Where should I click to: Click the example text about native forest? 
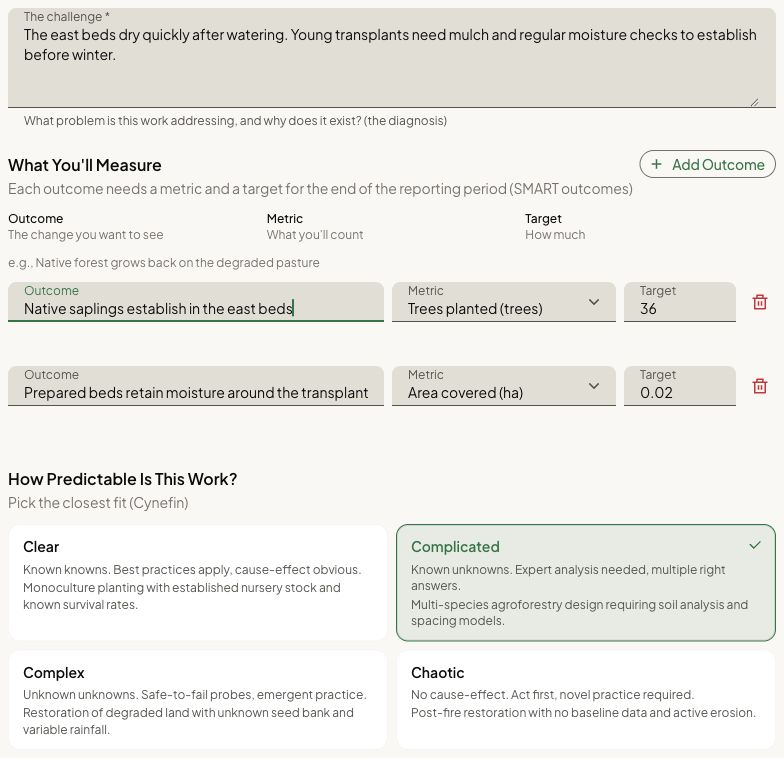point(164,262)
